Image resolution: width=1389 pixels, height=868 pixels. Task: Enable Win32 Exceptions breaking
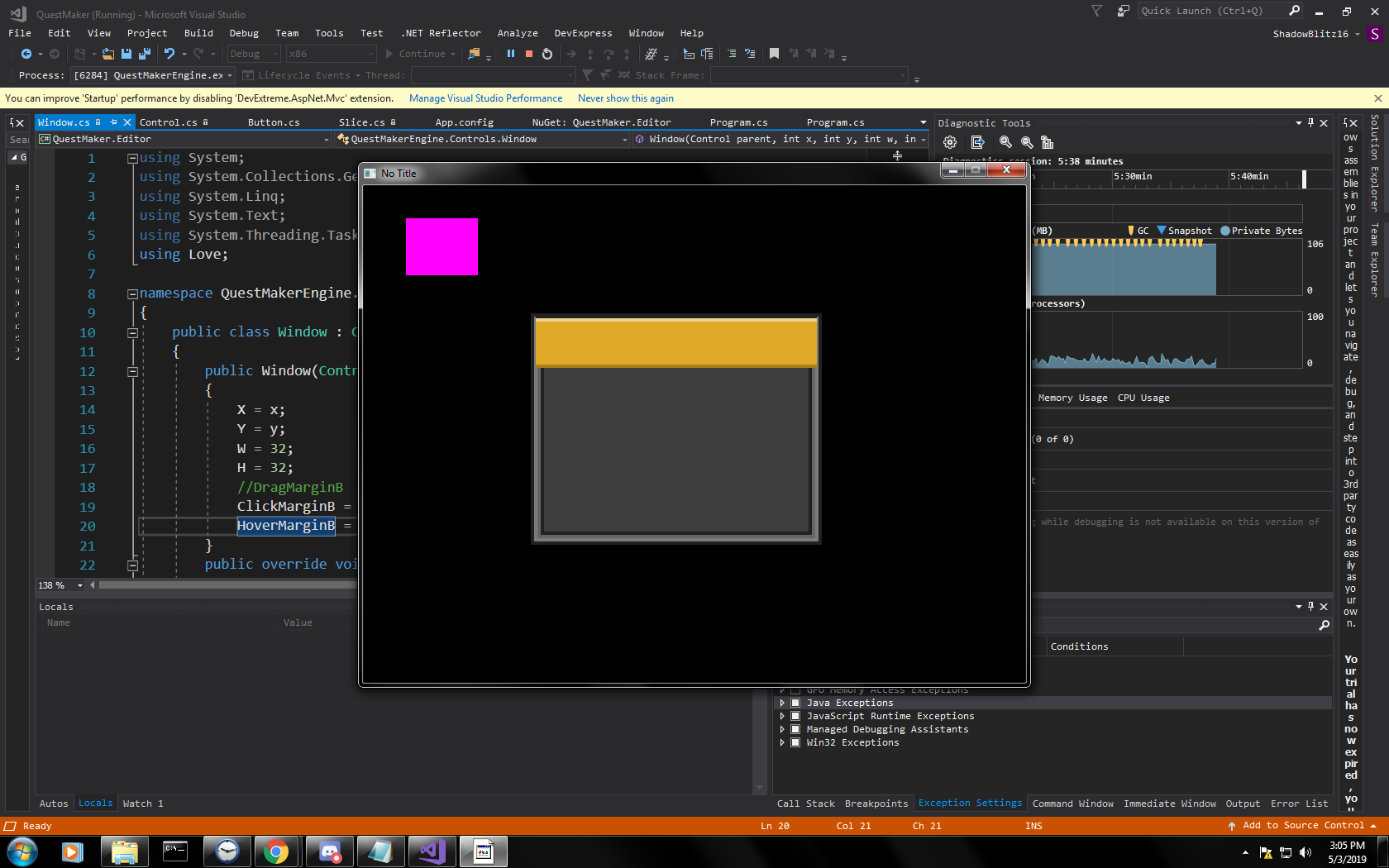[x=795, y=742]
